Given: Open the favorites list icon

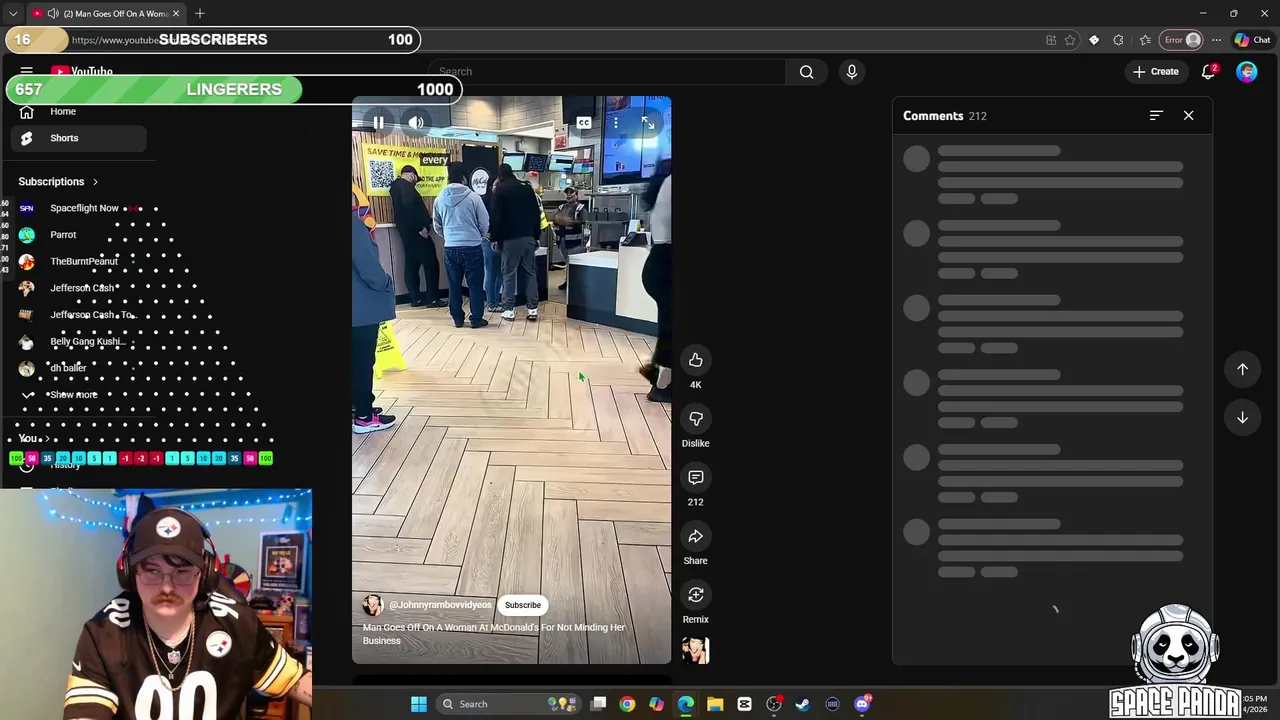Looking at the screenshot, I should click(x=1145, y=40).
